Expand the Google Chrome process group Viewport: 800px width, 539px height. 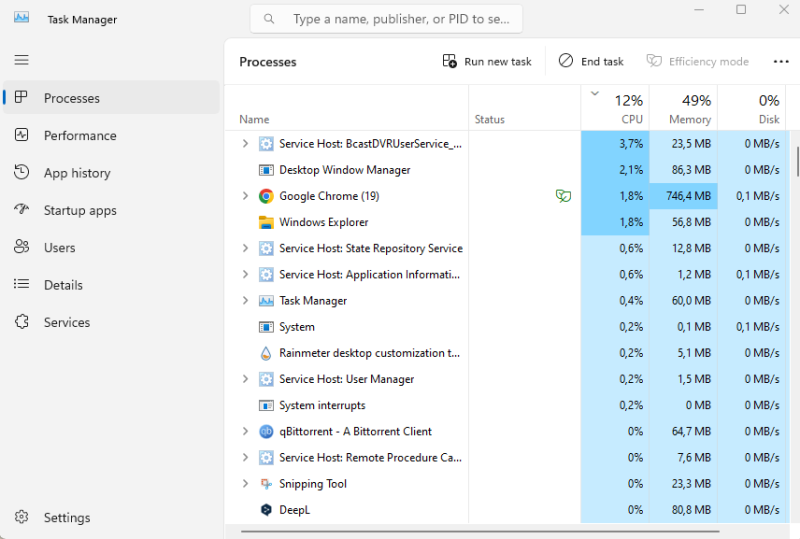pos(245,196)
